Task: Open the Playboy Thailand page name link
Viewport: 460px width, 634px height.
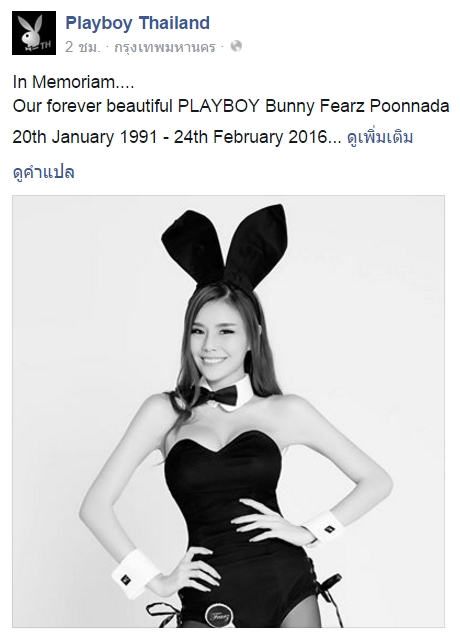Action: tap(137, 23)
